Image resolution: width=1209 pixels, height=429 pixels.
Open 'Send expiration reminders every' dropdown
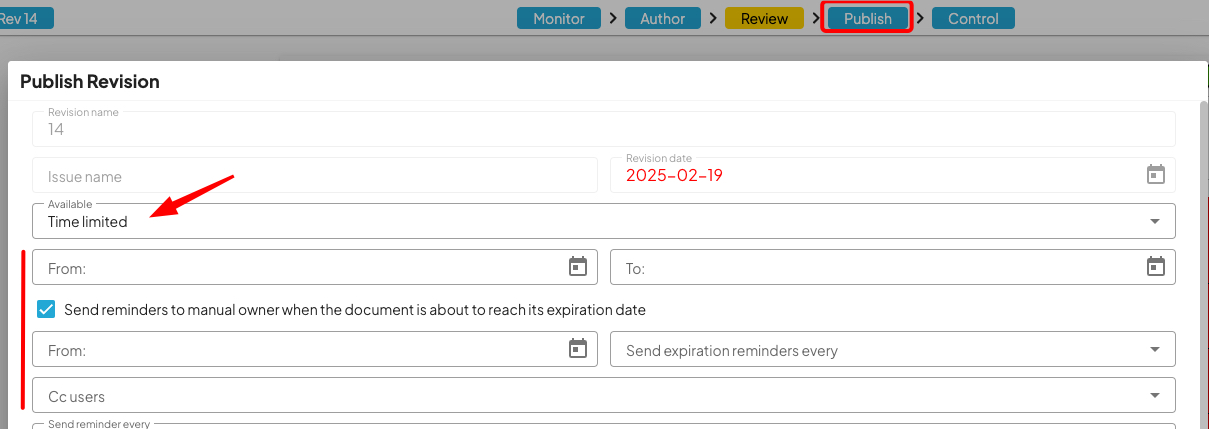(x=1155, y=350)
